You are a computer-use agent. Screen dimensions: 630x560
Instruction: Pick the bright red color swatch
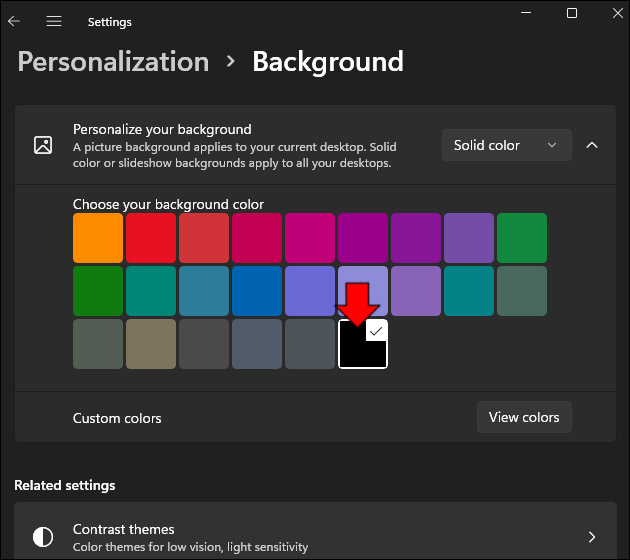pyautogui.click(x=151, y=238)
